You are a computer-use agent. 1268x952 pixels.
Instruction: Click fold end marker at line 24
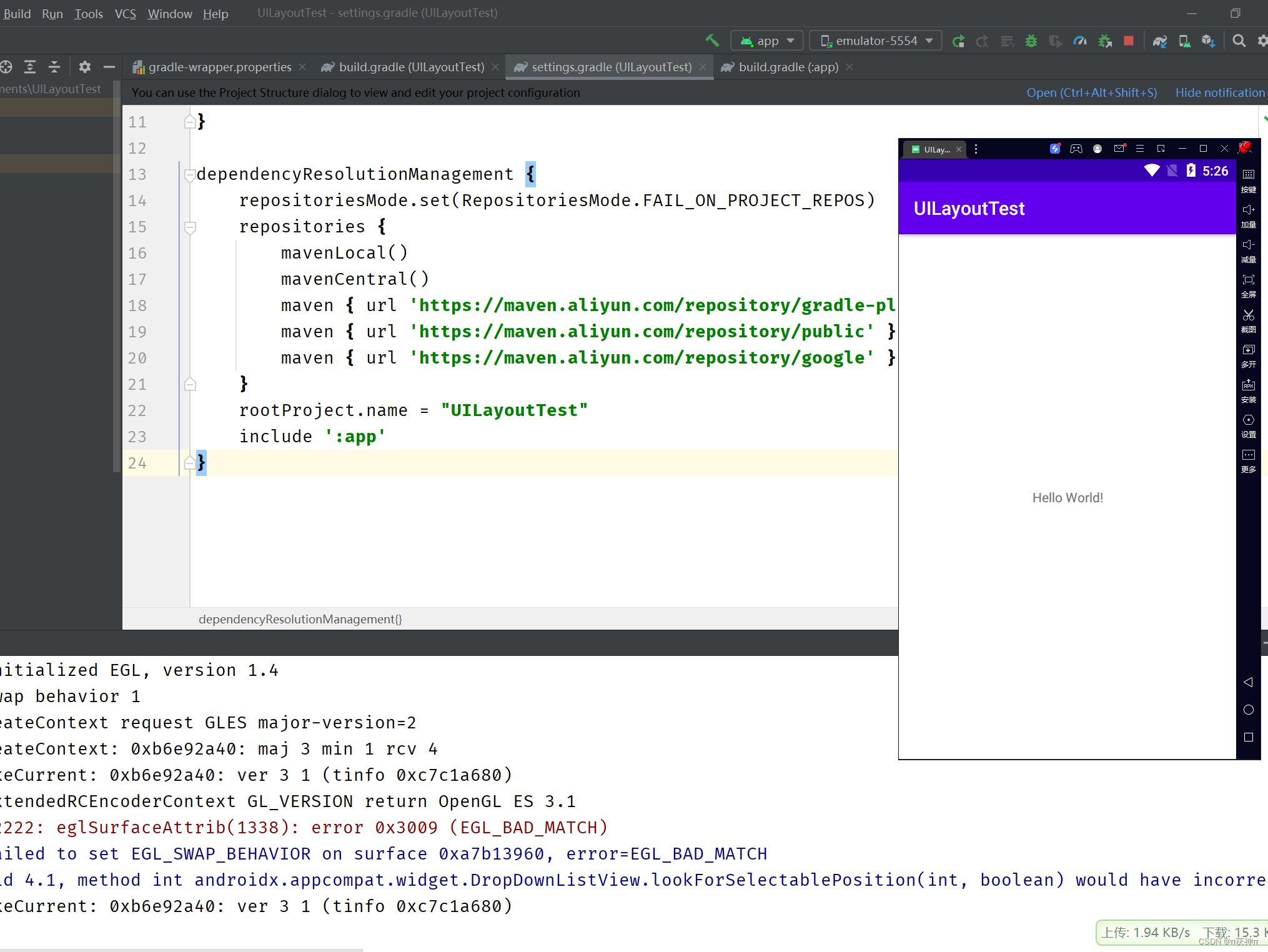(x=191, y=463)
